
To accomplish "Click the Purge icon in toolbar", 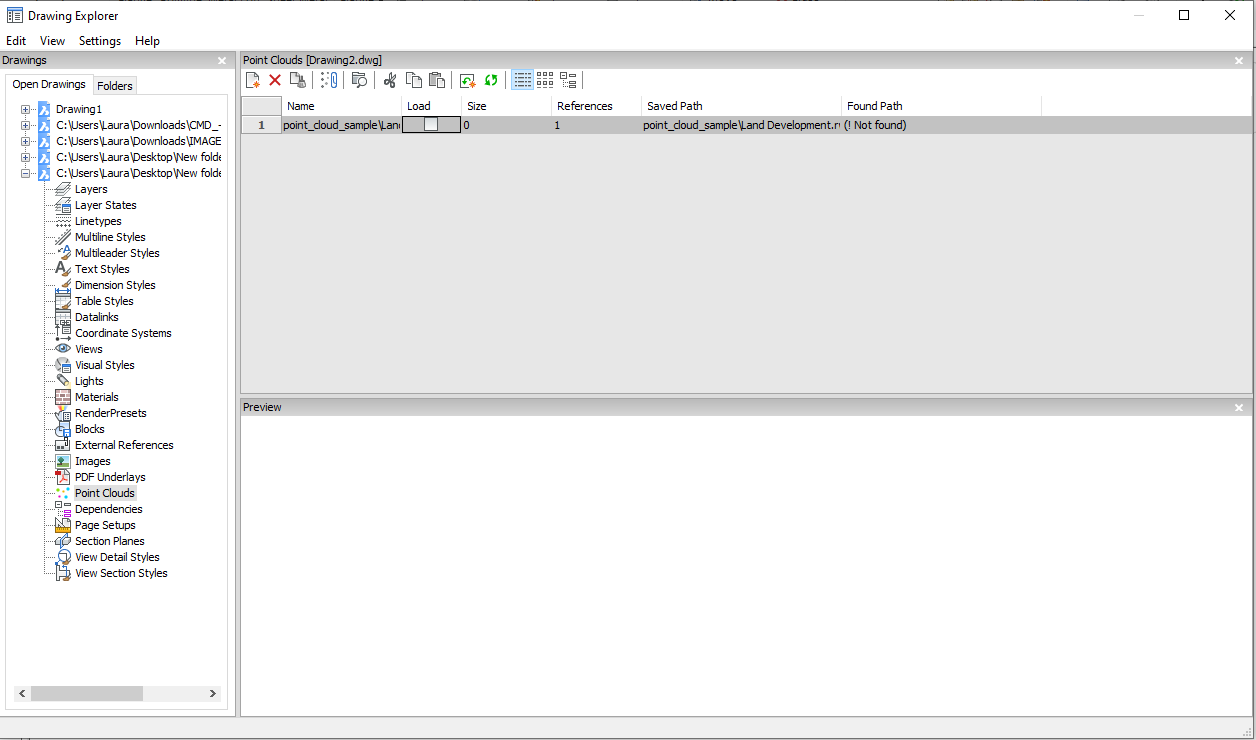I will (297, 80).
